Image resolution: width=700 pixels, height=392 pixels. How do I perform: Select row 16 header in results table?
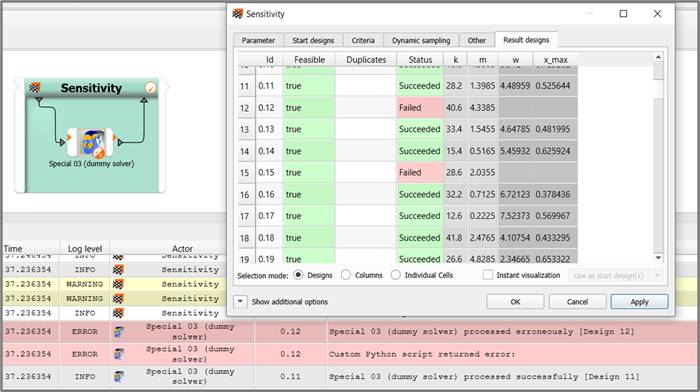245,194
